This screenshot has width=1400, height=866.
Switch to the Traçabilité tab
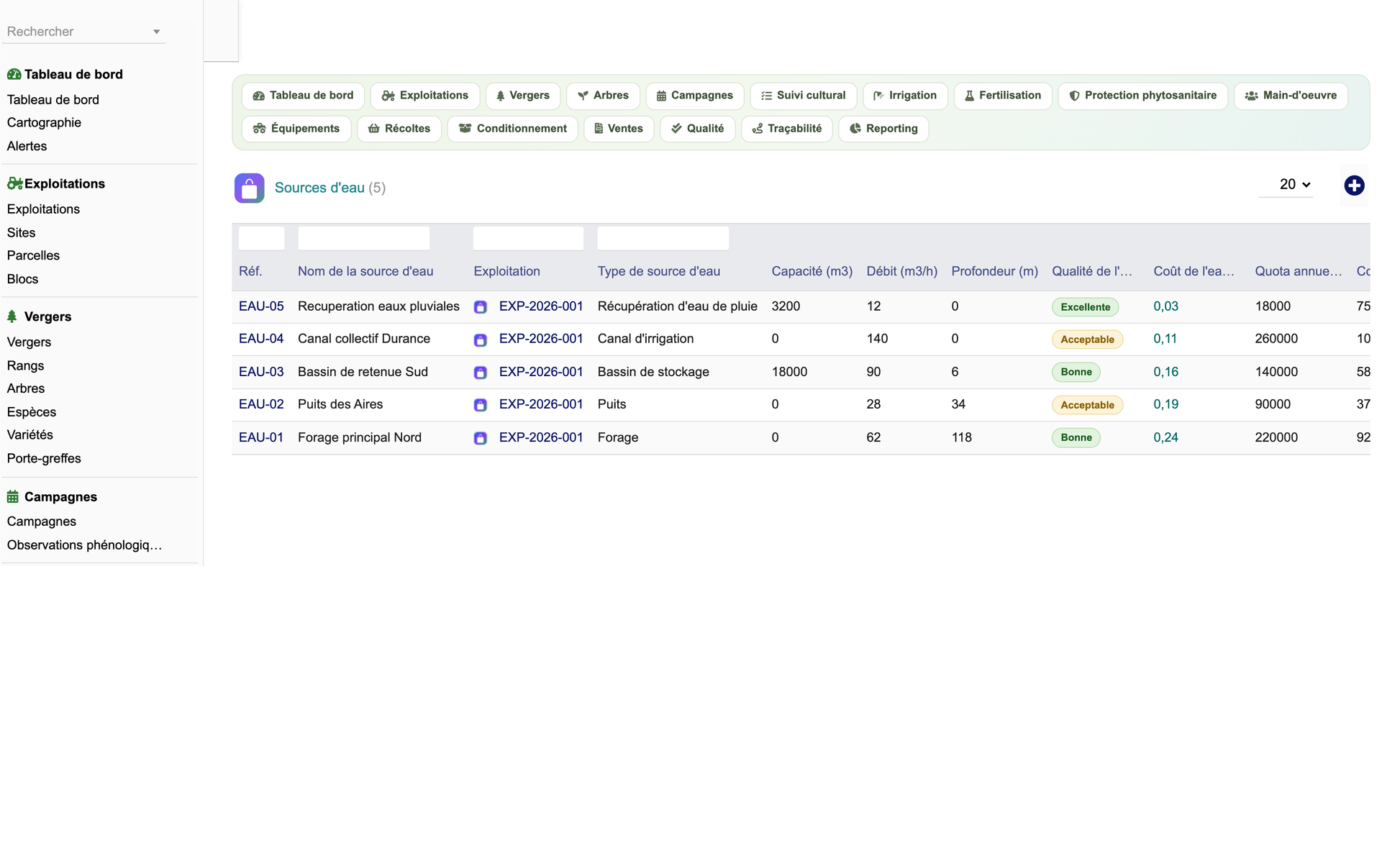click(787, 129)
